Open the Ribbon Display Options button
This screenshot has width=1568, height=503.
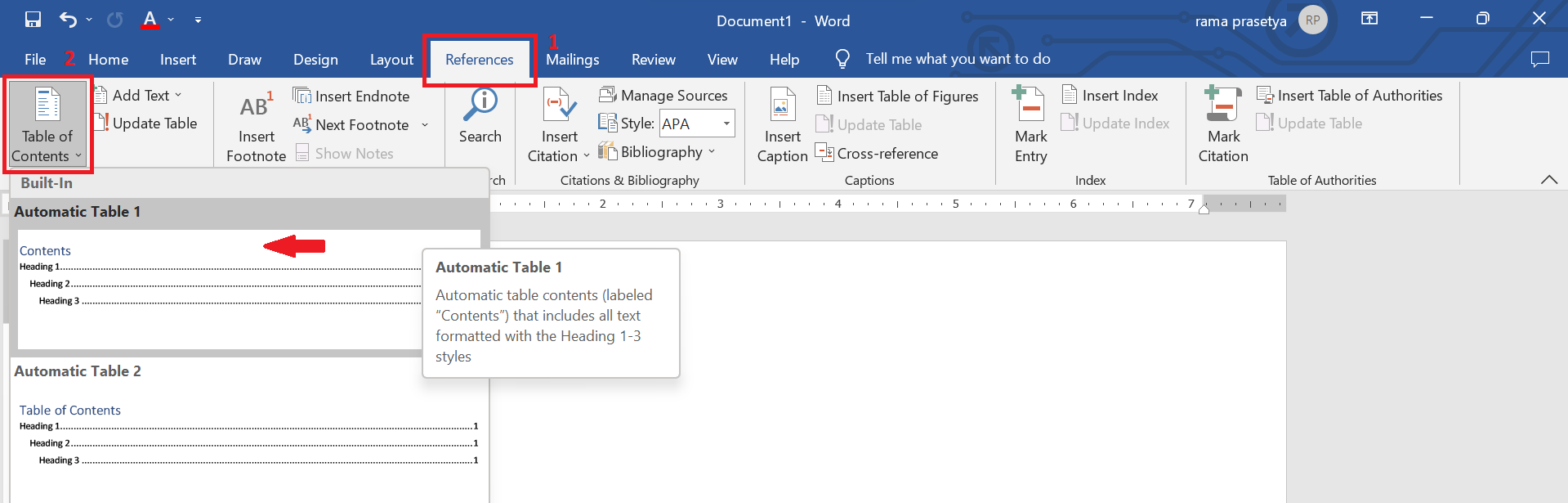(x=1369, y=19)
